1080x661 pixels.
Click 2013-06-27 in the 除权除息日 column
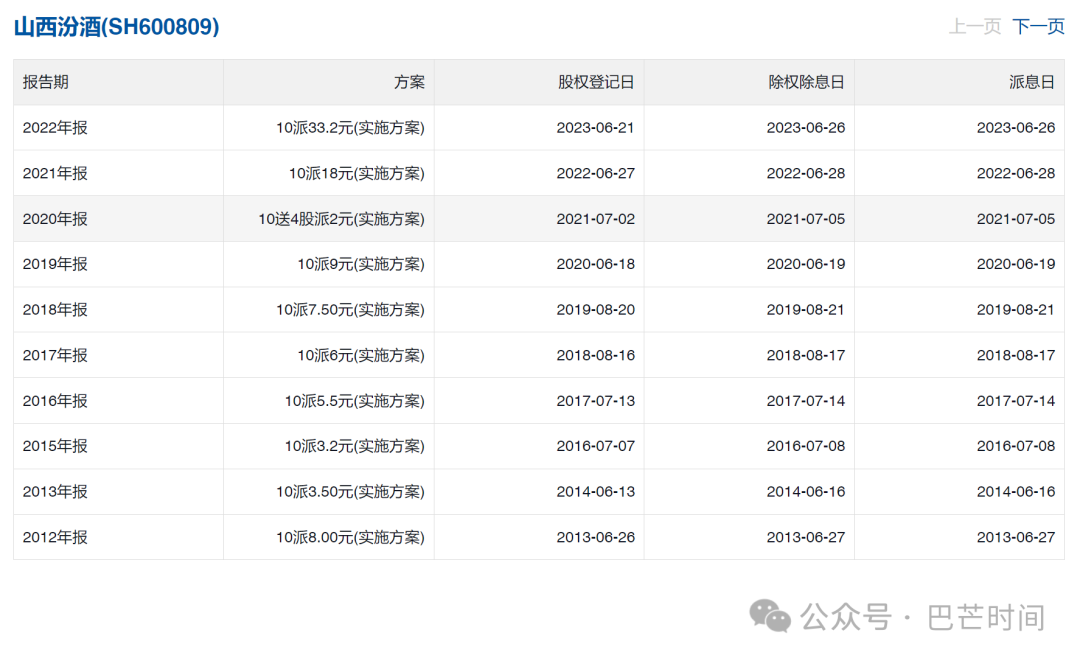[x=806, y=537]
